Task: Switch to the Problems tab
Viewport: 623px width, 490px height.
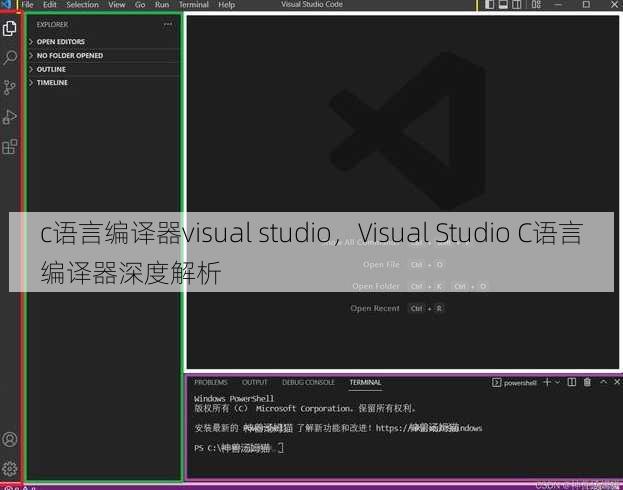Action: pyautogui.click(x=211, y=382)
